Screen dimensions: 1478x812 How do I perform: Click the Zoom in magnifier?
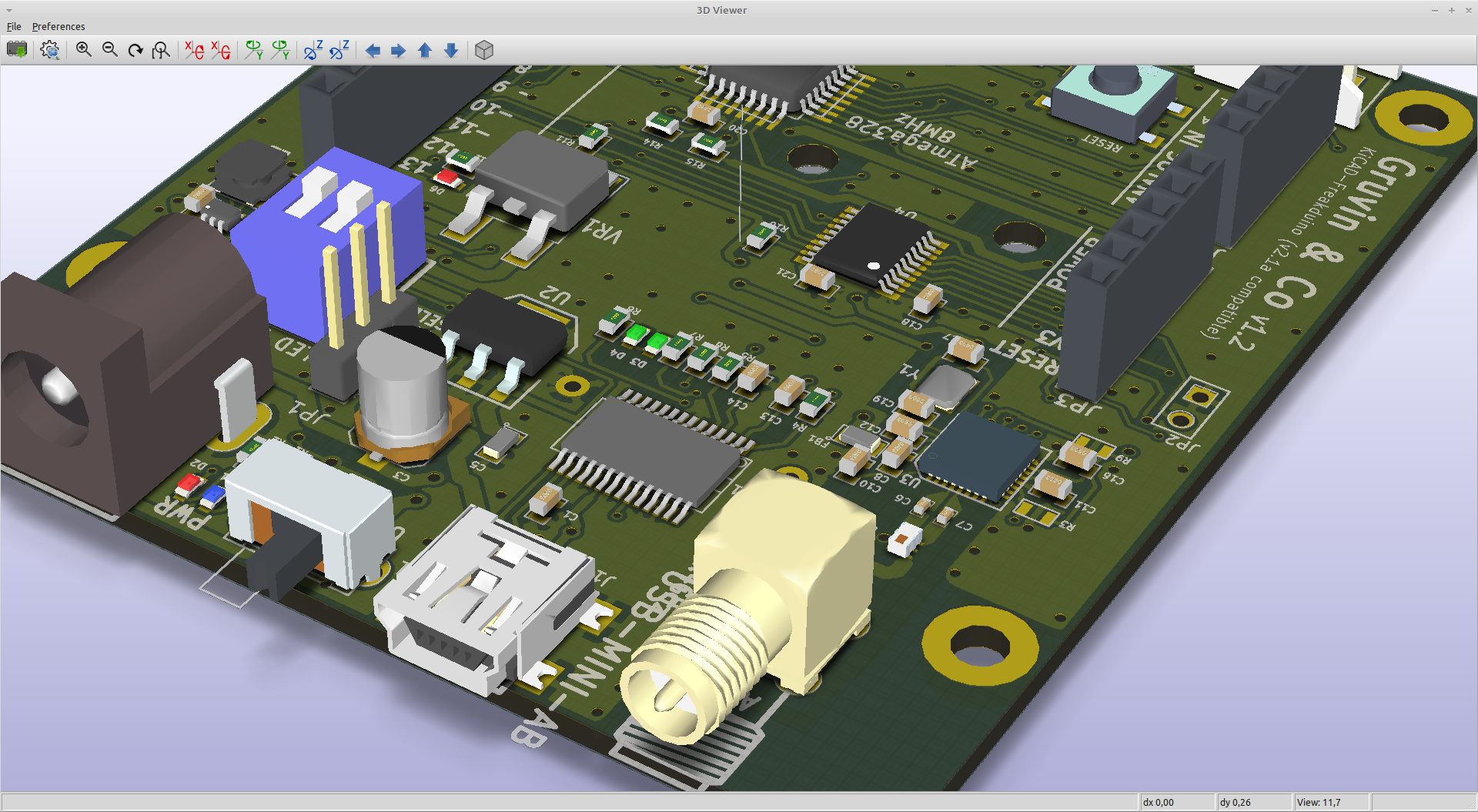[84, 50]
